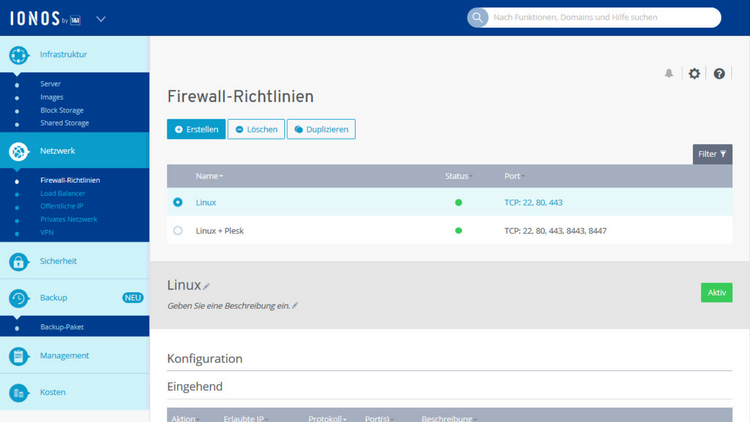Click the Backup clock icon
Screen dimensions: 750x422
click(19, 298)
